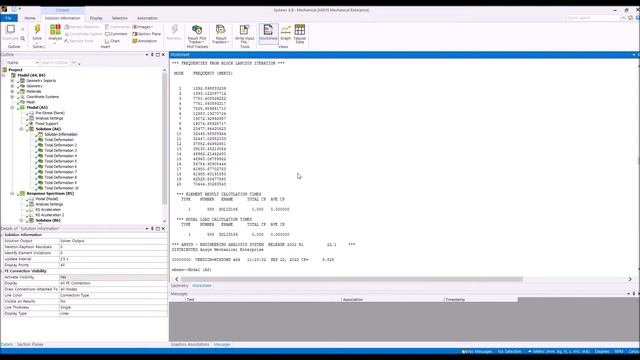Switch to Worksheet tab below the output
Image resolution: width=640 pixels, height=360 pixels.
(202, 286)
